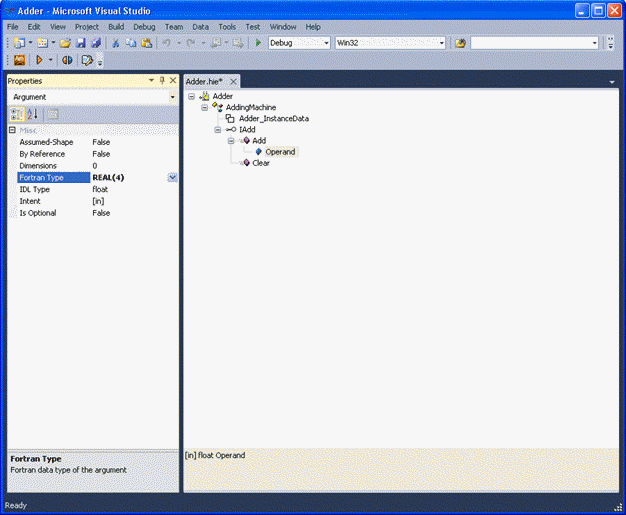Viewport: 626px width, 515px height.
Task: Select the By Reference property row
Action: [x=97, y=154]
